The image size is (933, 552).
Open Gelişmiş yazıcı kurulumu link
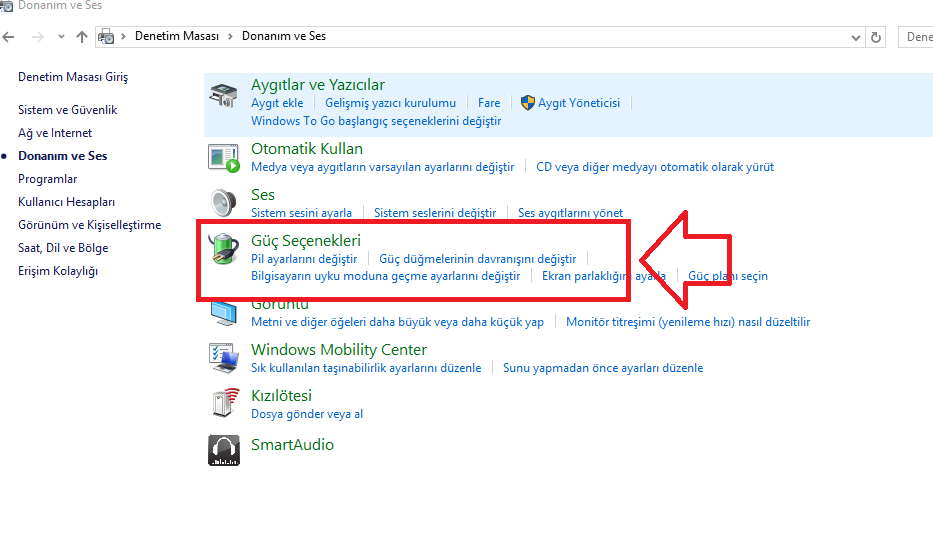[x=390, y=103]
